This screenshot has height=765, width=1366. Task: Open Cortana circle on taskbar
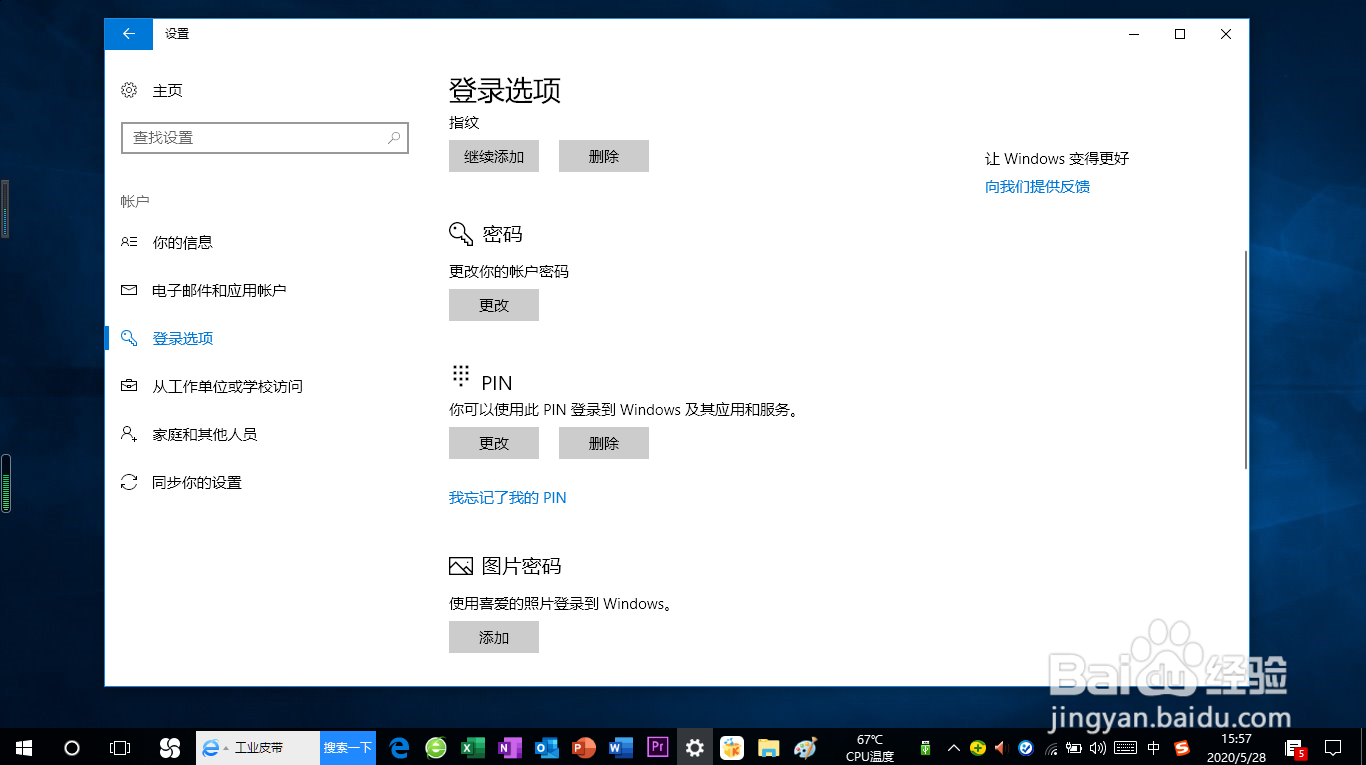coord(71,747)
